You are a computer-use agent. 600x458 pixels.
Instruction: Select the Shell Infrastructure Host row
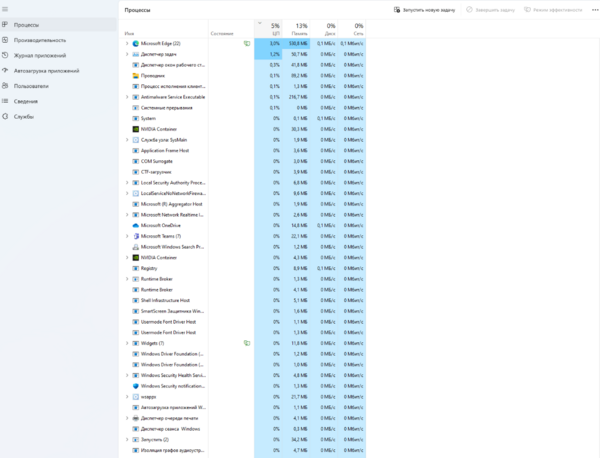point(243,300)
